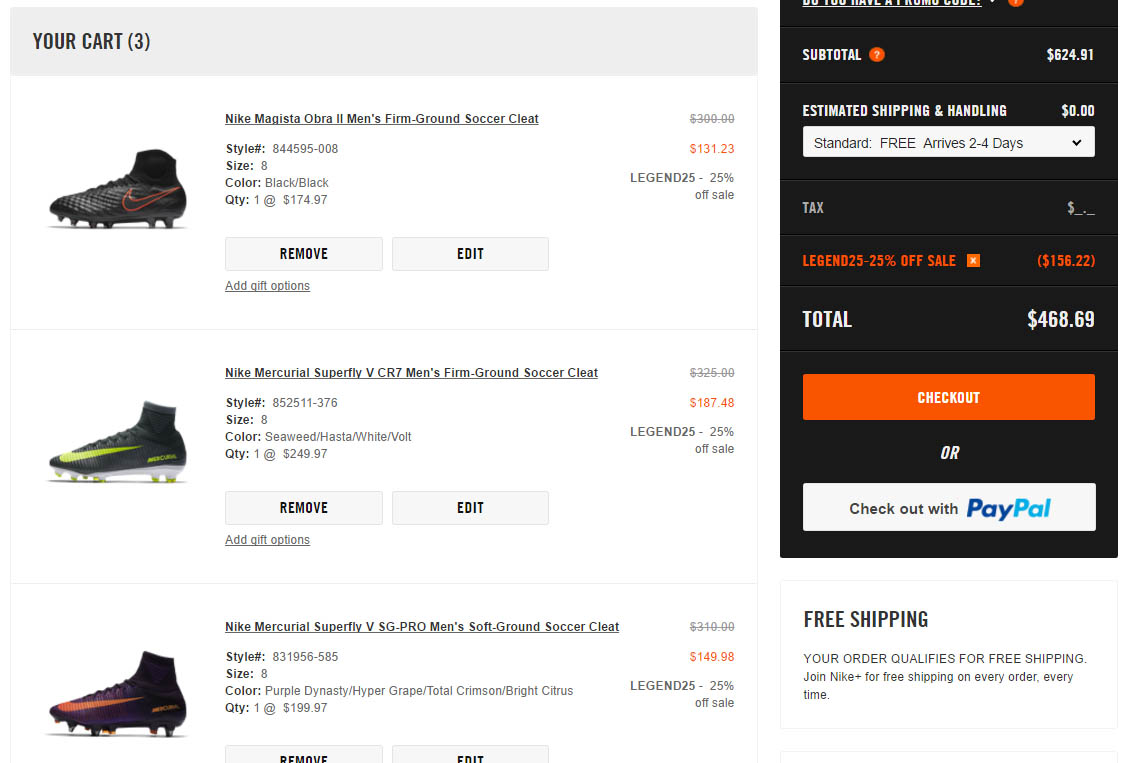The image size is (1121, 763).
Task: Open the Standard shipping method dropdown
Action: [948, 142]
